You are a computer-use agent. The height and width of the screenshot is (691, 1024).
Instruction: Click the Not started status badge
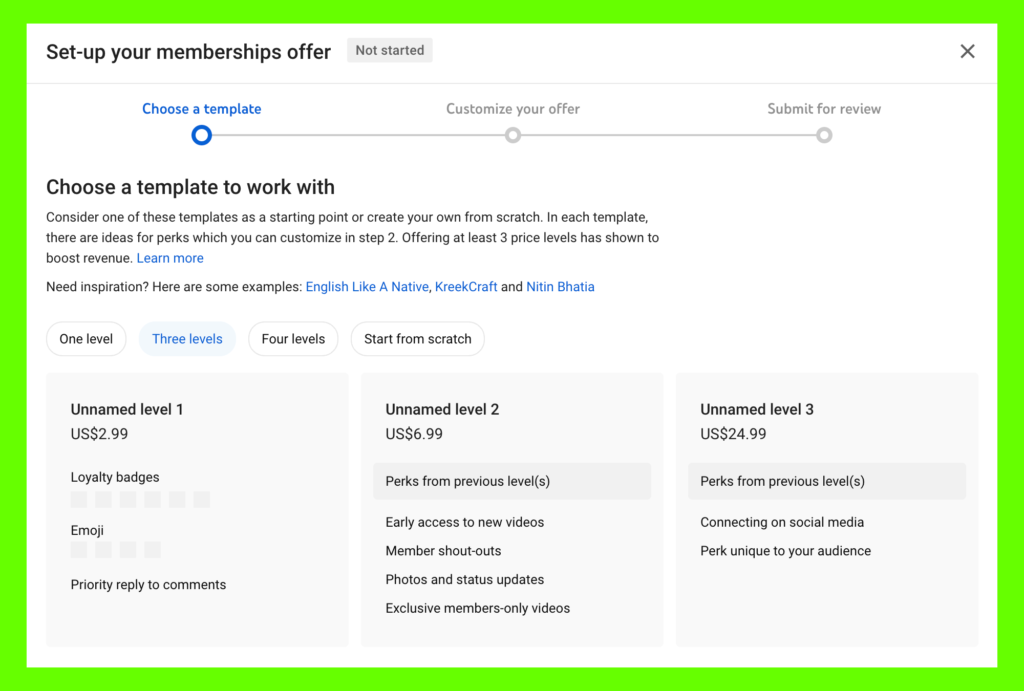390,51
